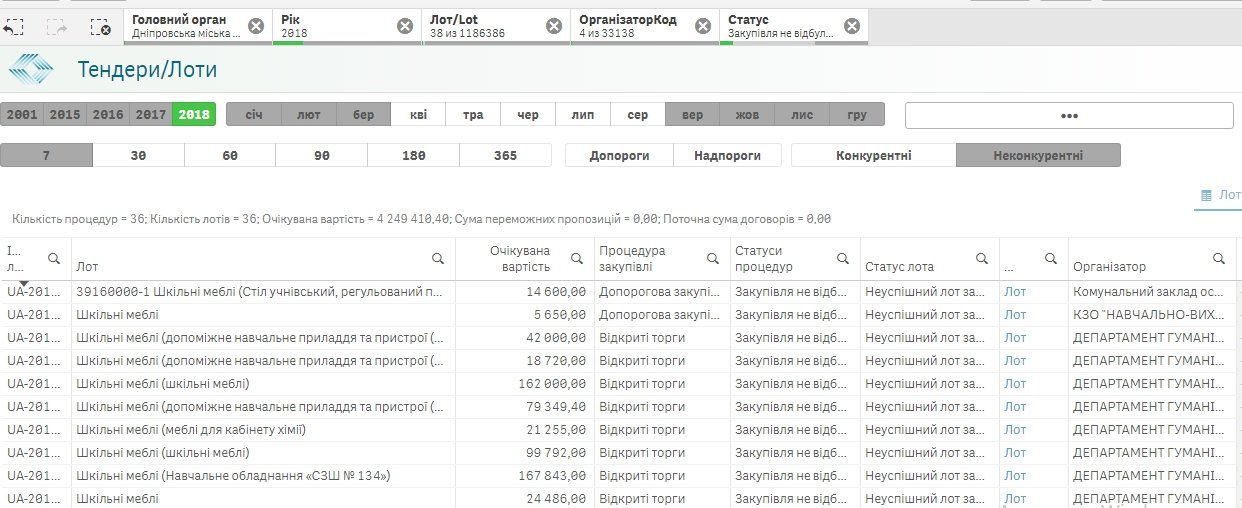Expand the ОрганізаторКод selection chip
Image resolution: width=1242 pixels, height=508 pixels.
pyautogui.click(x=634, y=26)
